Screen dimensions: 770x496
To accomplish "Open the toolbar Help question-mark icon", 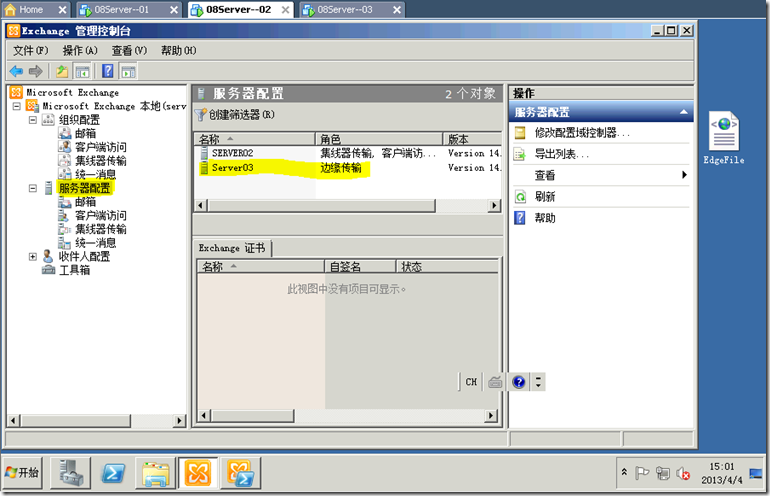I will click(108, 72).
